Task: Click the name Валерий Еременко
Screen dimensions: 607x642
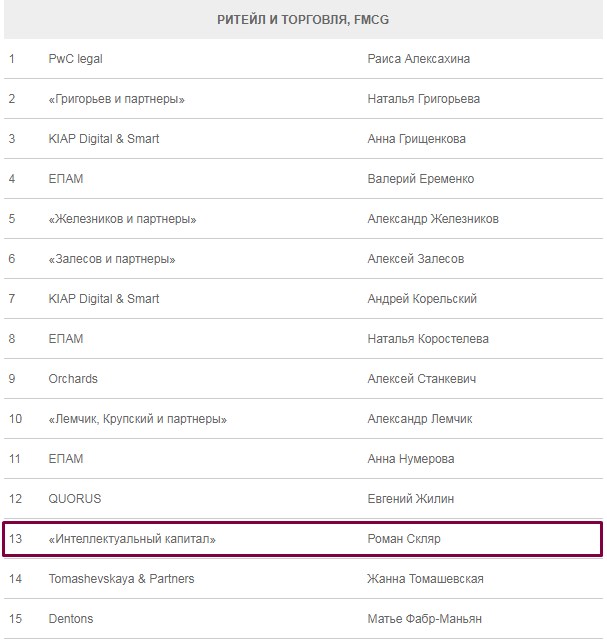Action: coord(421,179)
